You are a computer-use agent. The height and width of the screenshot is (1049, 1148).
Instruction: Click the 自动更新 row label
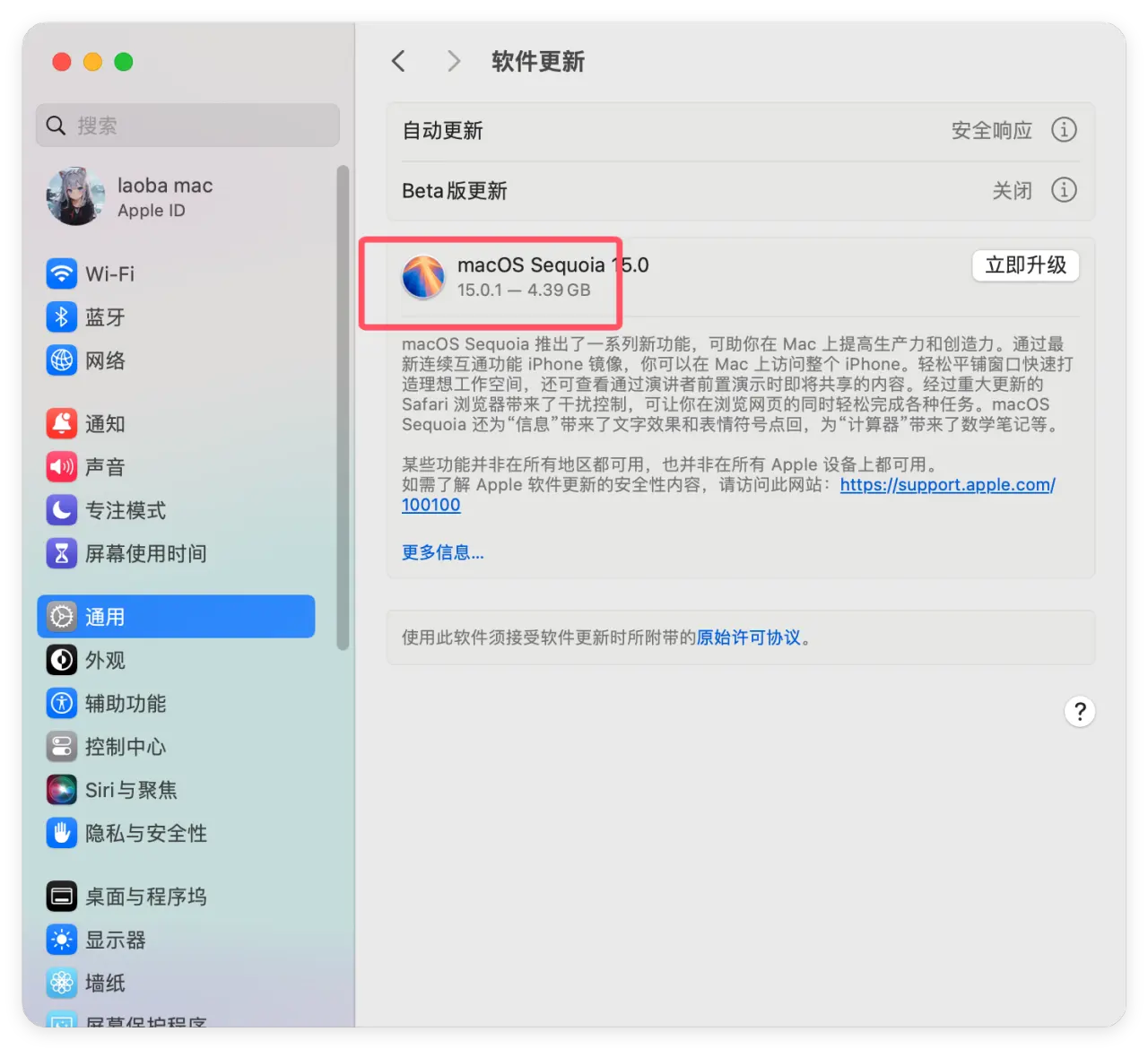point(442,131)
